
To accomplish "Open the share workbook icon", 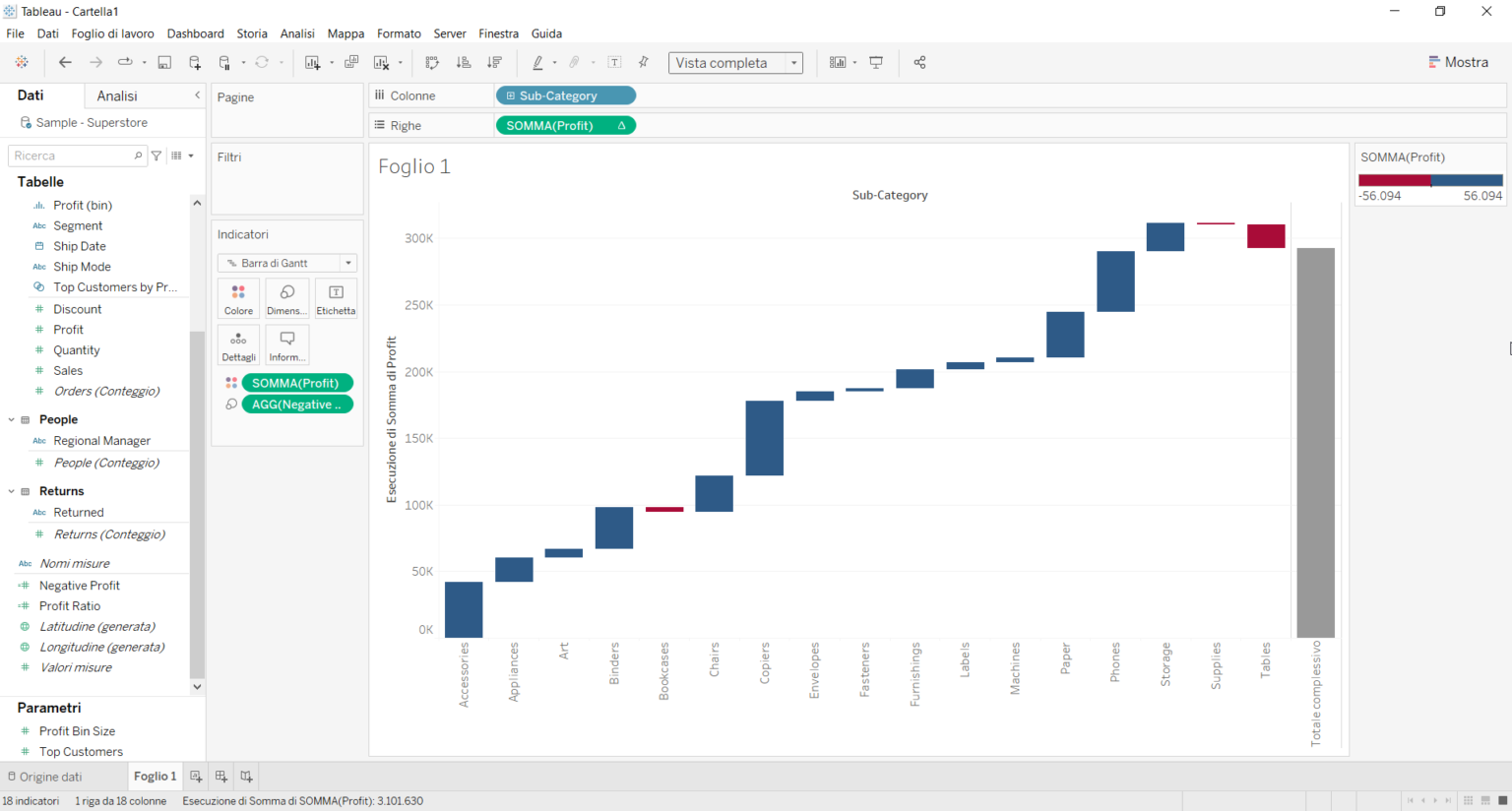I will [x=919, y=62].
